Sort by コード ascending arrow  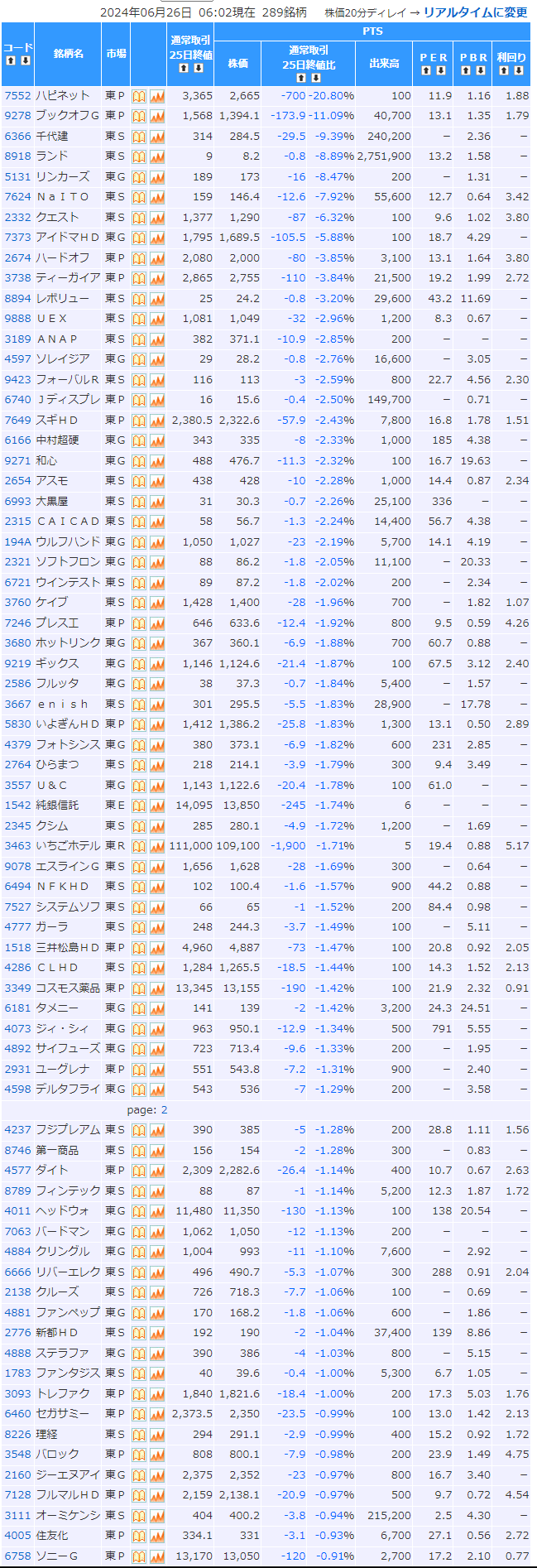pos(12,61)
